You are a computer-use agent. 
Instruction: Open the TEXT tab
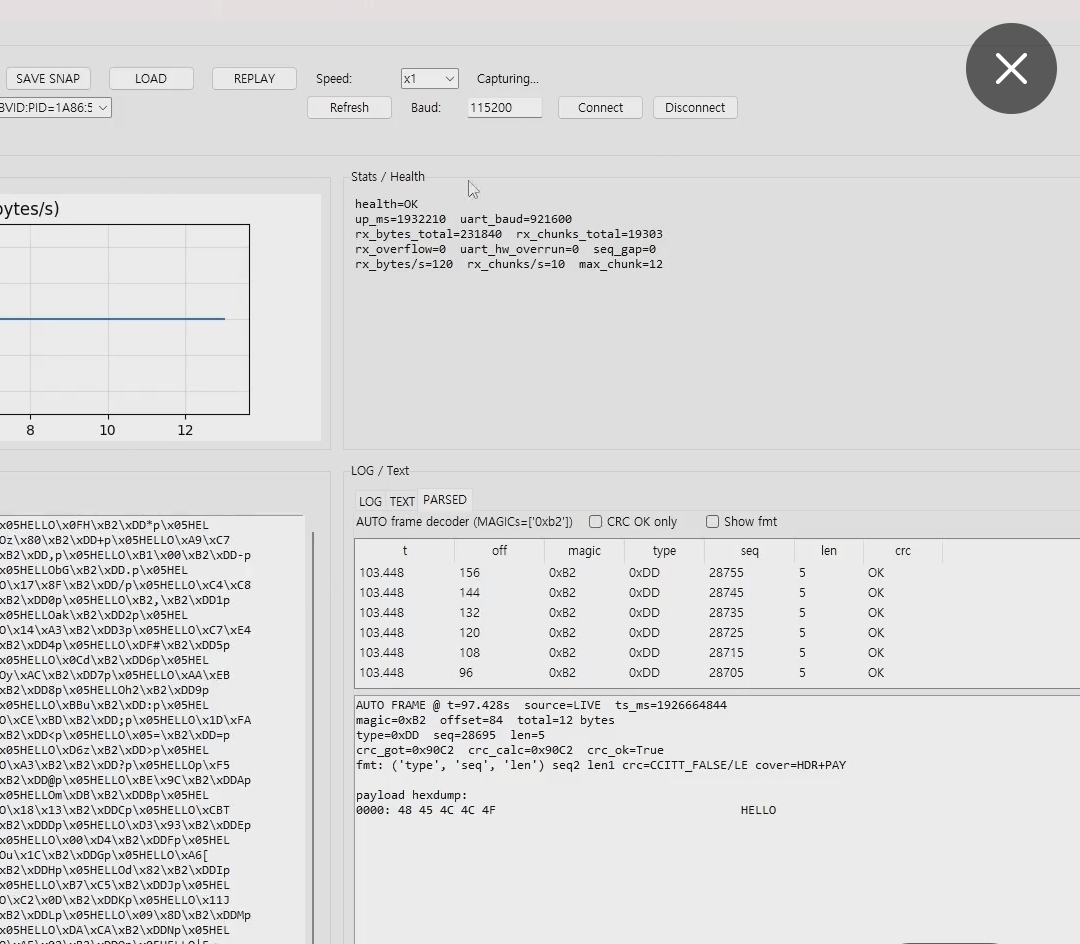click(402, 500)
